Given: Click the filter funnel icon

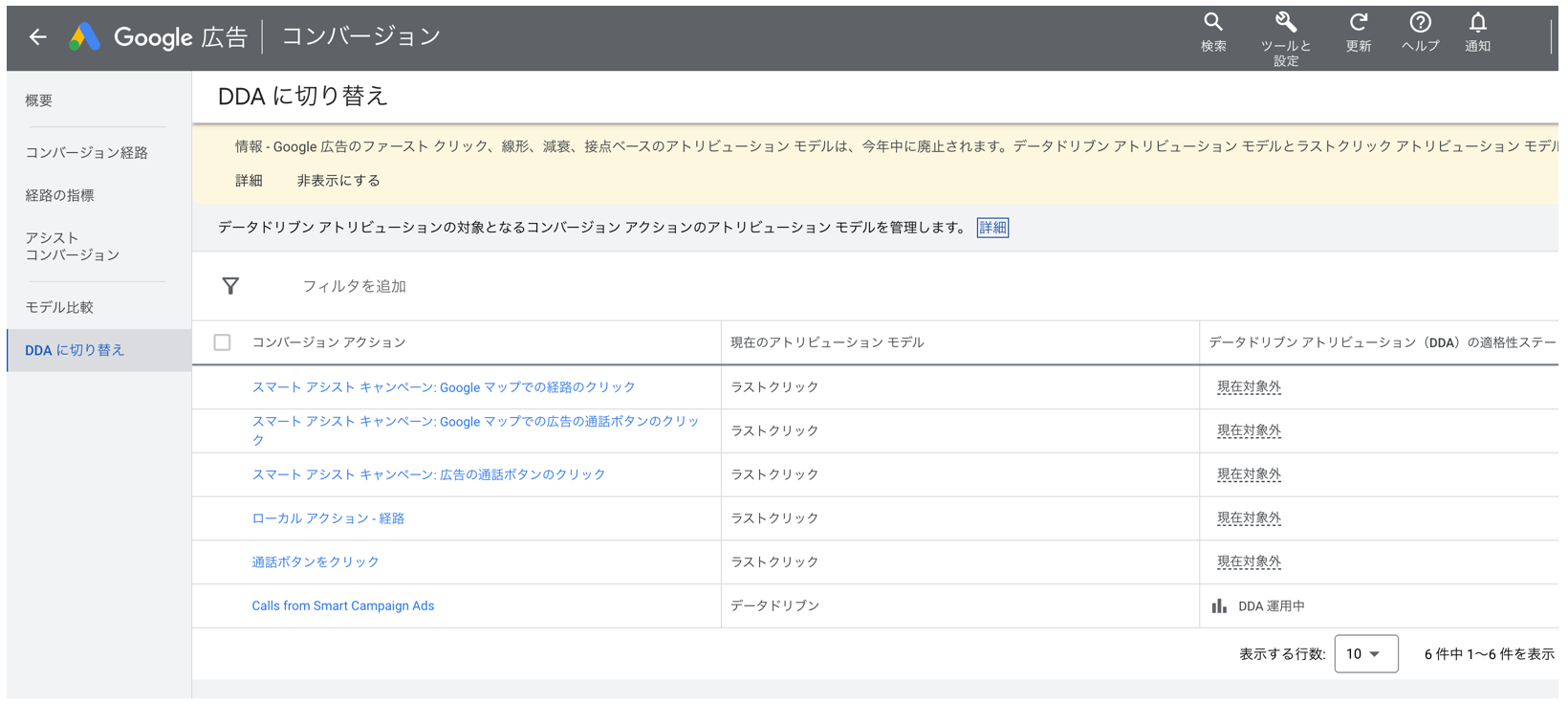Looking at the screenshot, I should click(x=230, y=286).
